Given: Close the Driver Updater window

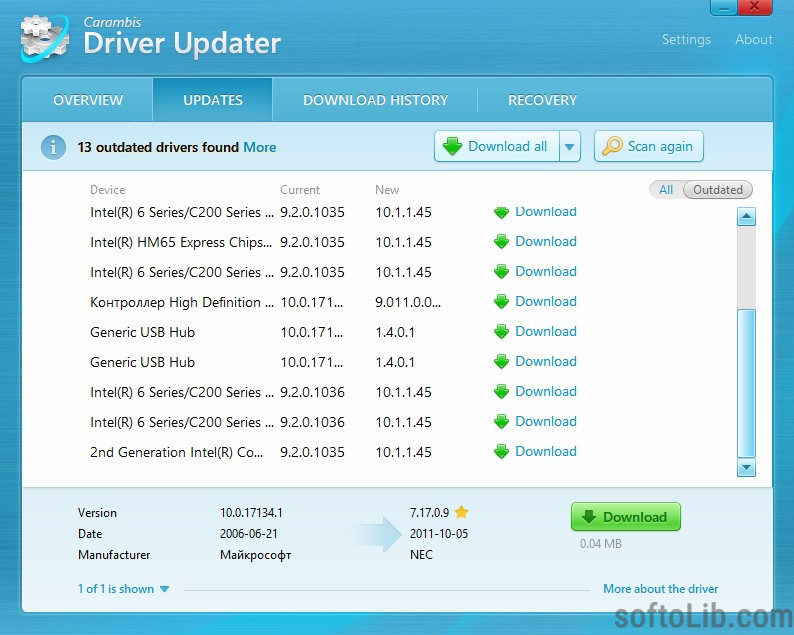Looking at the screenshot, I should click(755, 7).
